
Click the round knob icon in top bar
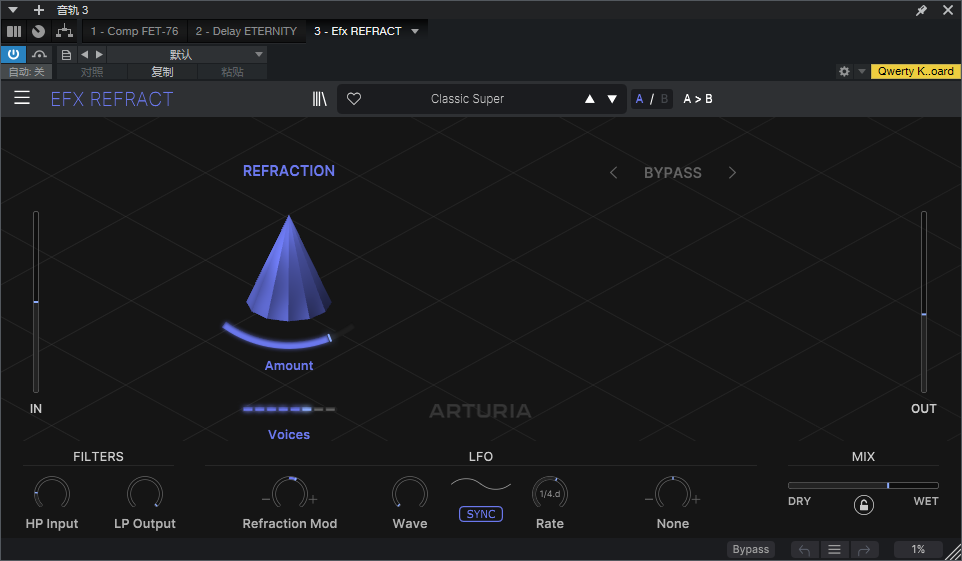coord(39,31)
